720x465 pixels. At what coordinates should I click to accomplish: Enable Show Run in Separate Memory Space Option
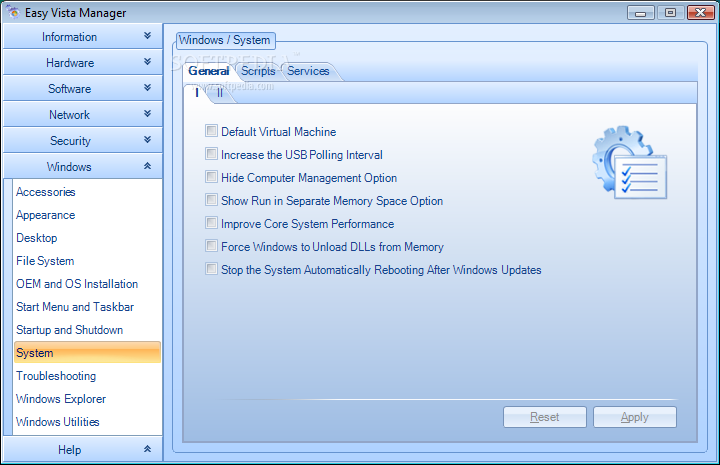click(211, 200)
